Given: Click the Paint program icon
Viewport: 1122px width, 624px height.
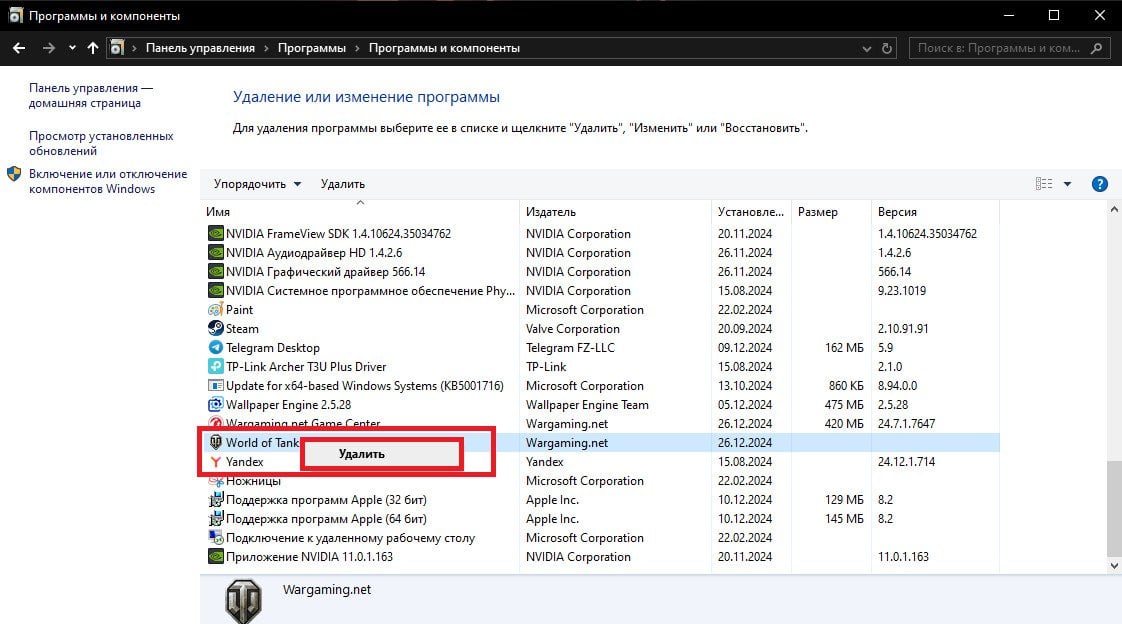Looking at the screenshot, I should pyautogui.click(x=215, y=310).
